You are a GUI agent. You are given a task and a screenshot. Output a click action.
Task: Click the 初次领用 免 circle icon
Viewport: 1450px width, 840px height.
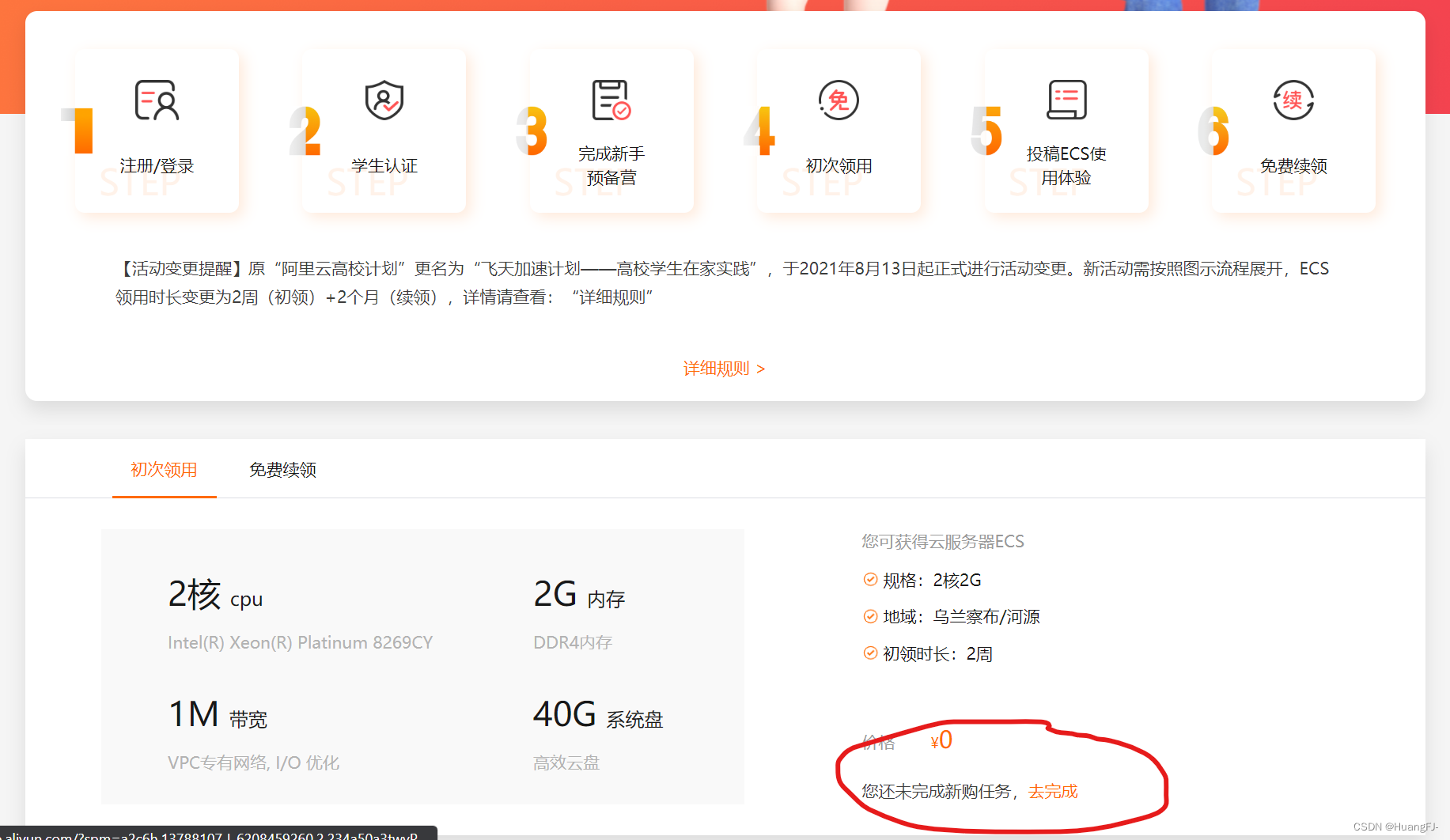[x=839, y=100]
